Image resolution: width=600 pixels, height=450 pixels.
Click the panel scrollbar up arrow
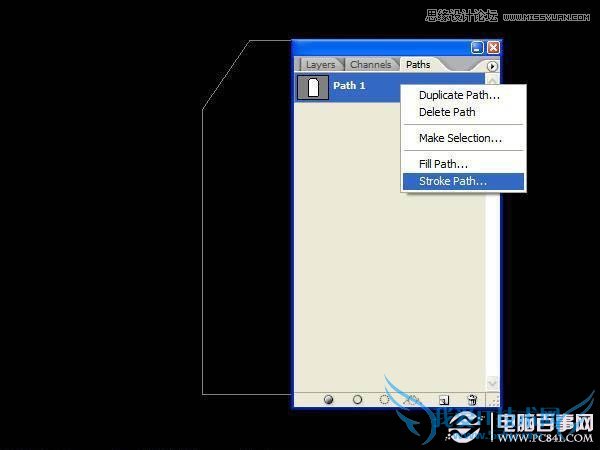point(492,79)
